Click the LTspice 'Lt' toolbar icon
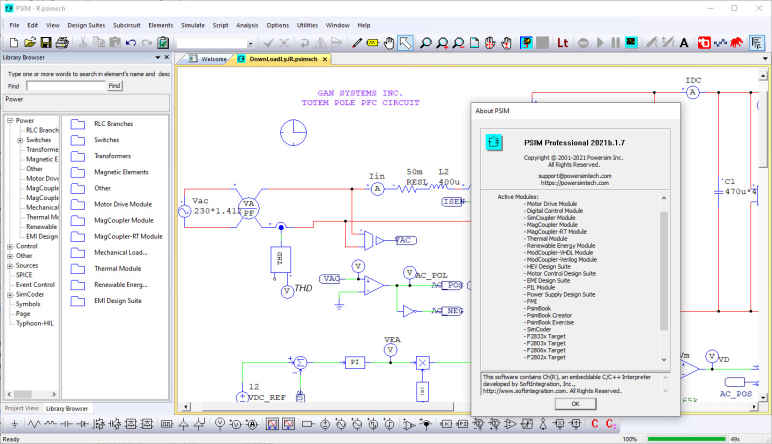This screenshot has width=772, height=444. [563, 43]
